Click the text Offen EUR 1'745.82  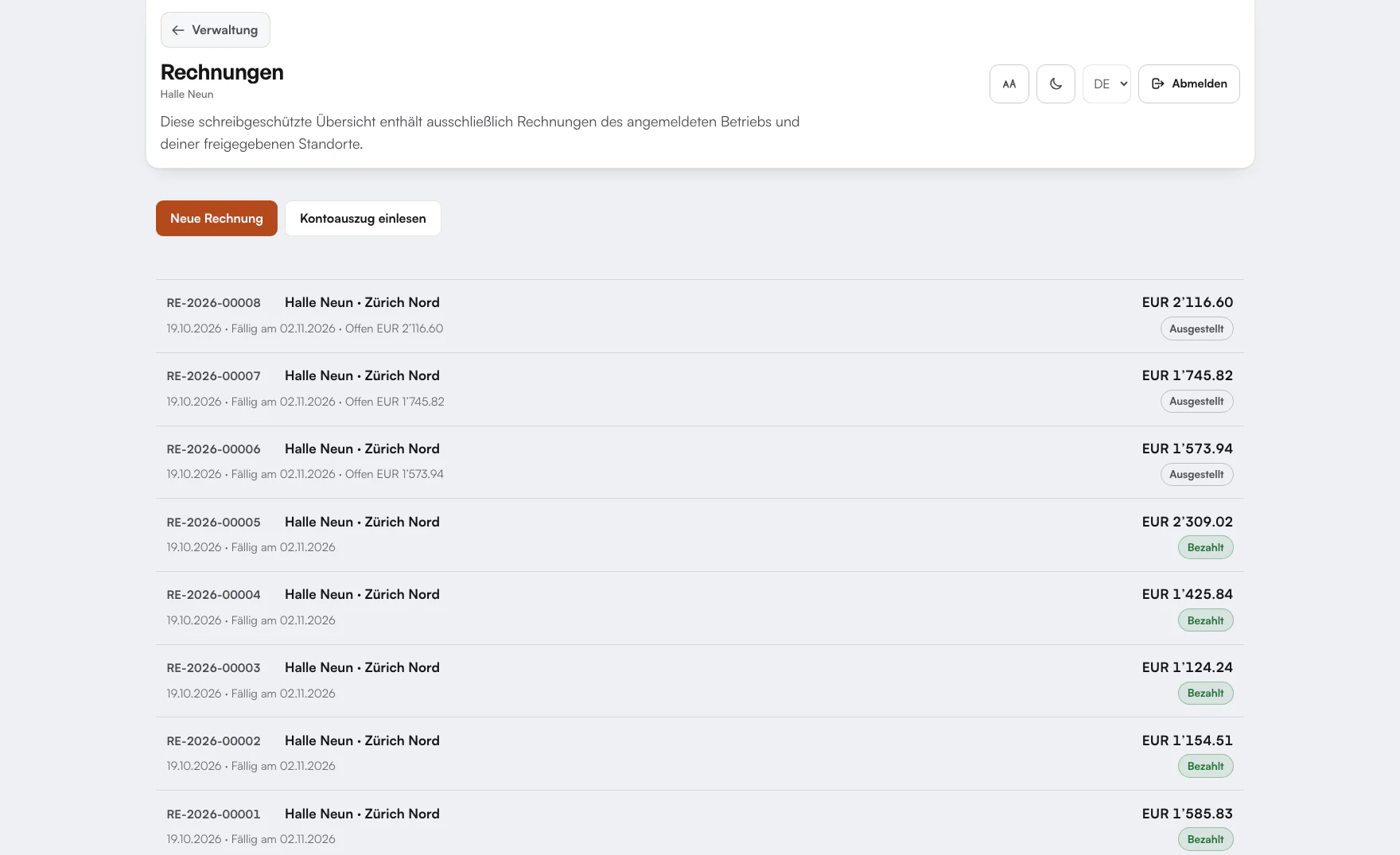tap(395, 402)
